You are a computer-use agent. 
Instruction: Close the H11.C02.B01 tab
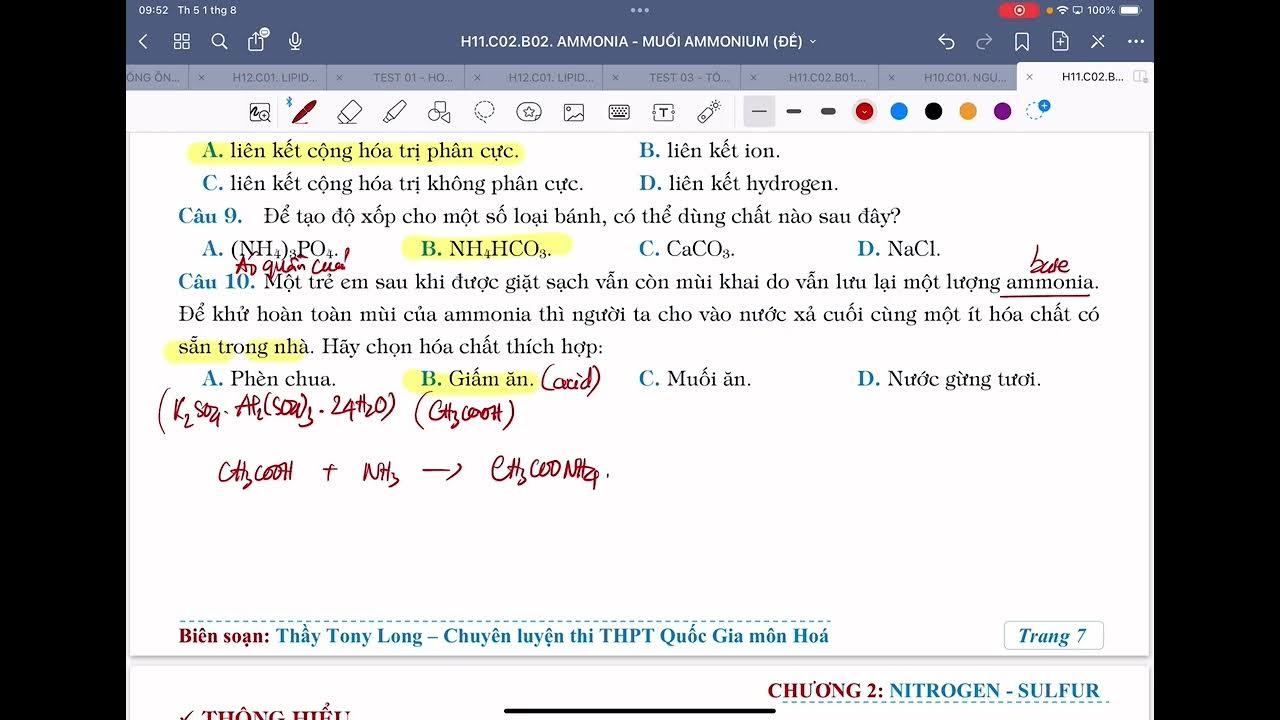pos(753,77)
